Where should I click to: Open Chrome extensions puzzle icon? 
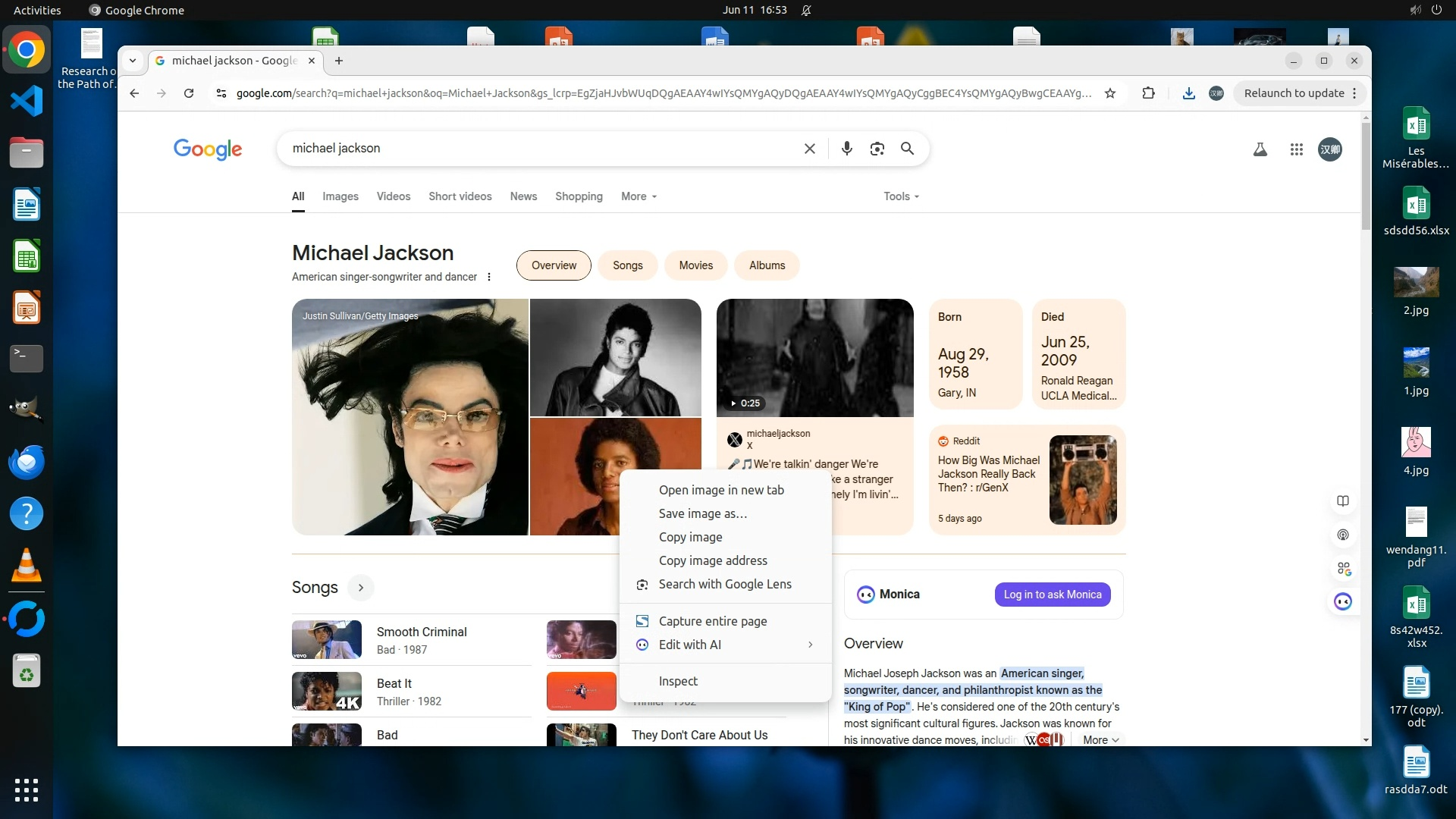coord(1148,93)
